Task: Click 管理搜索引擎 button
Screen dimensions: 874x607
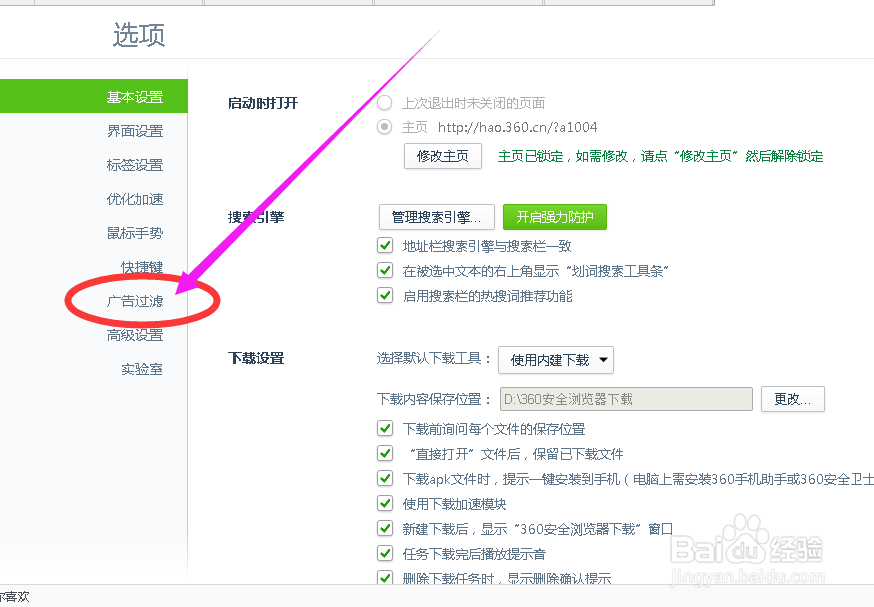Action: pos(436,217)
